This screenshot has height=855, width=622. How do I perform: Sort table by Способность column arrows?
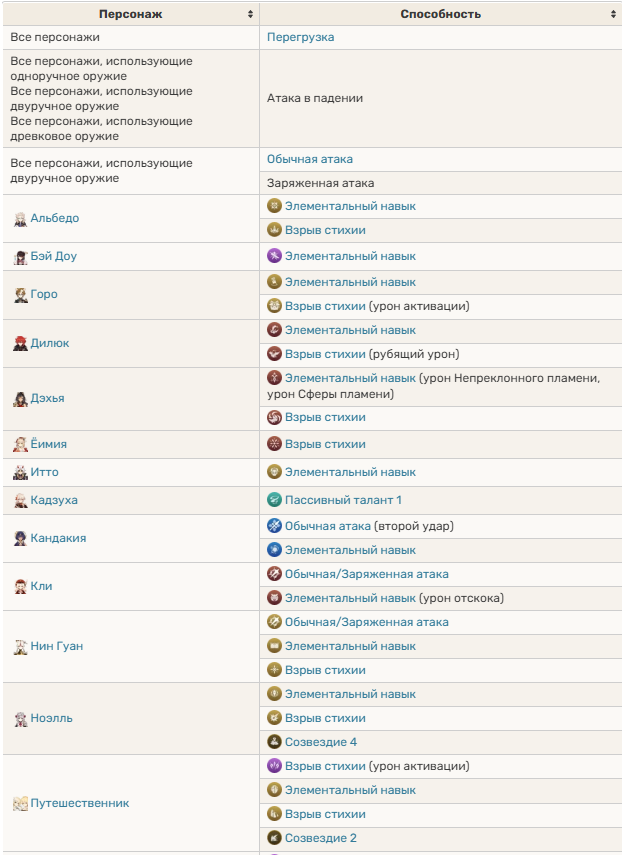(x=613, y=14)
